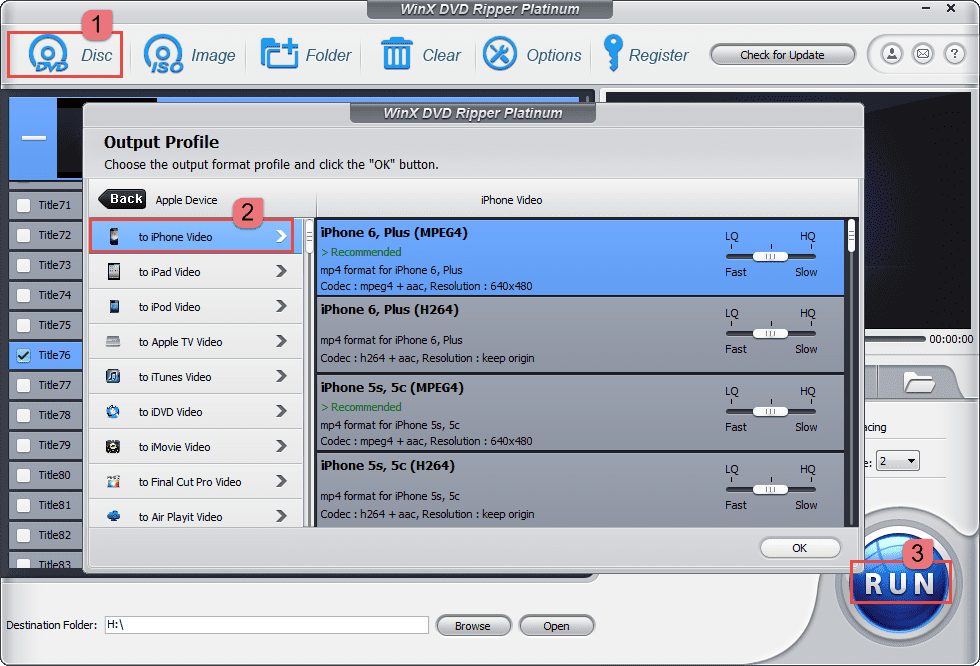This screenshot has width=980, height=666.
Task: Check the Title72 checkbox
Action: point(23,235)
